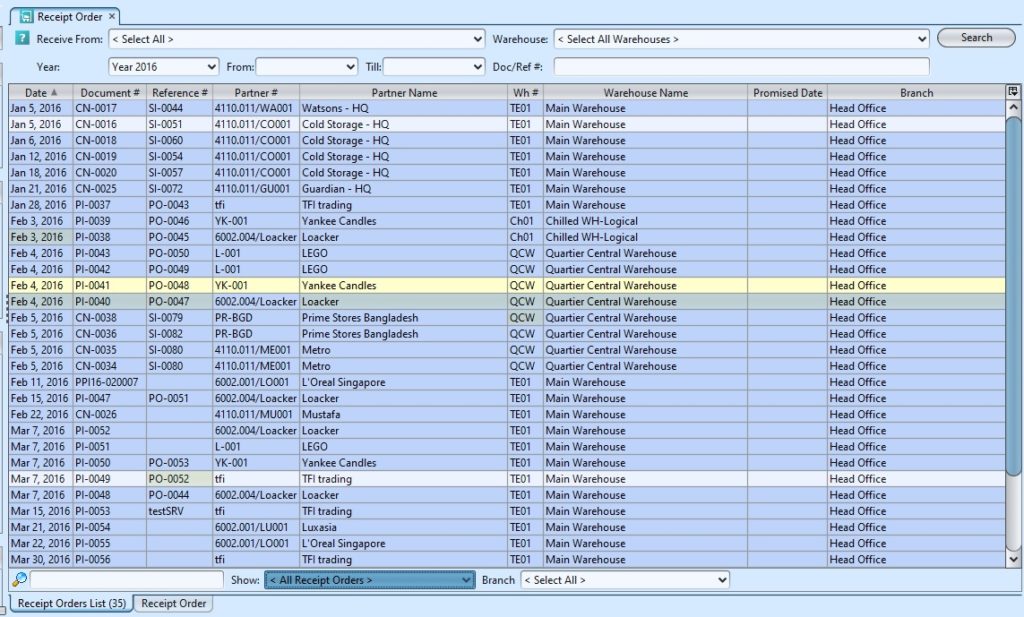Open the From period dropdown
Image resolution: width=1024 pixels, height=617 pixels.
click(x=307, y=67)
